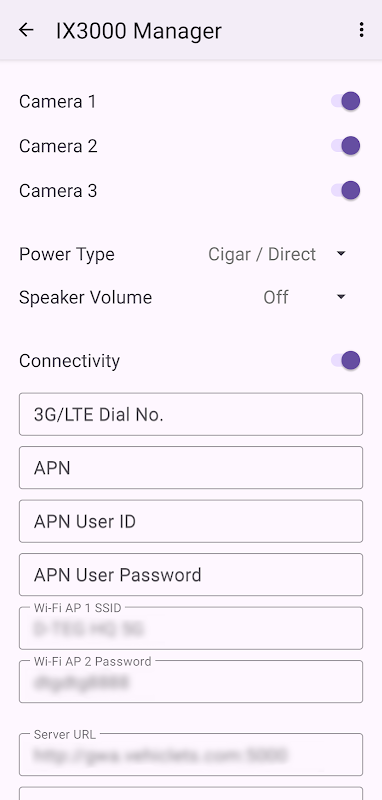The image size is (382, 800).
Task: Turn off the Camera 3 switch
Action: (346, 190)
